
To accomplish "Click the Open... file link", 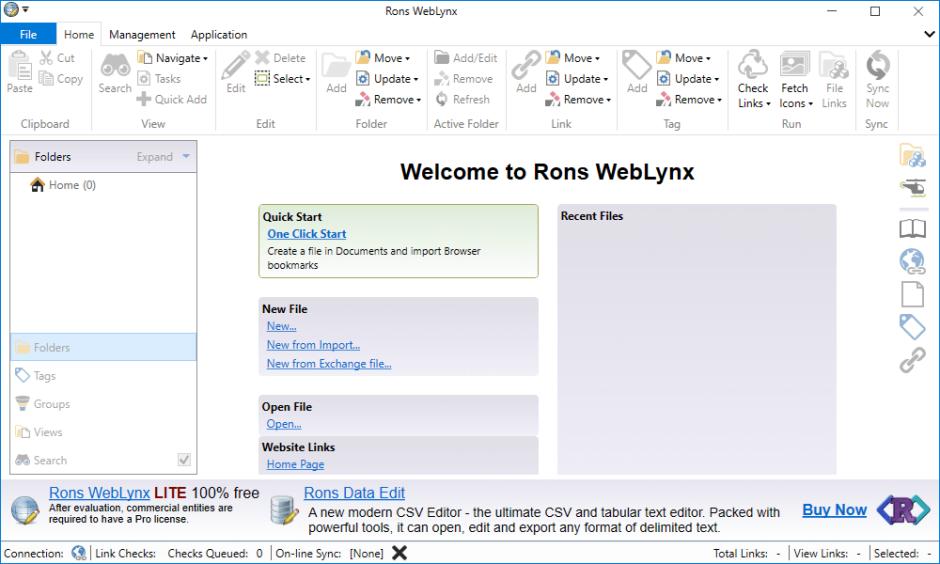I will coord(284,424).
